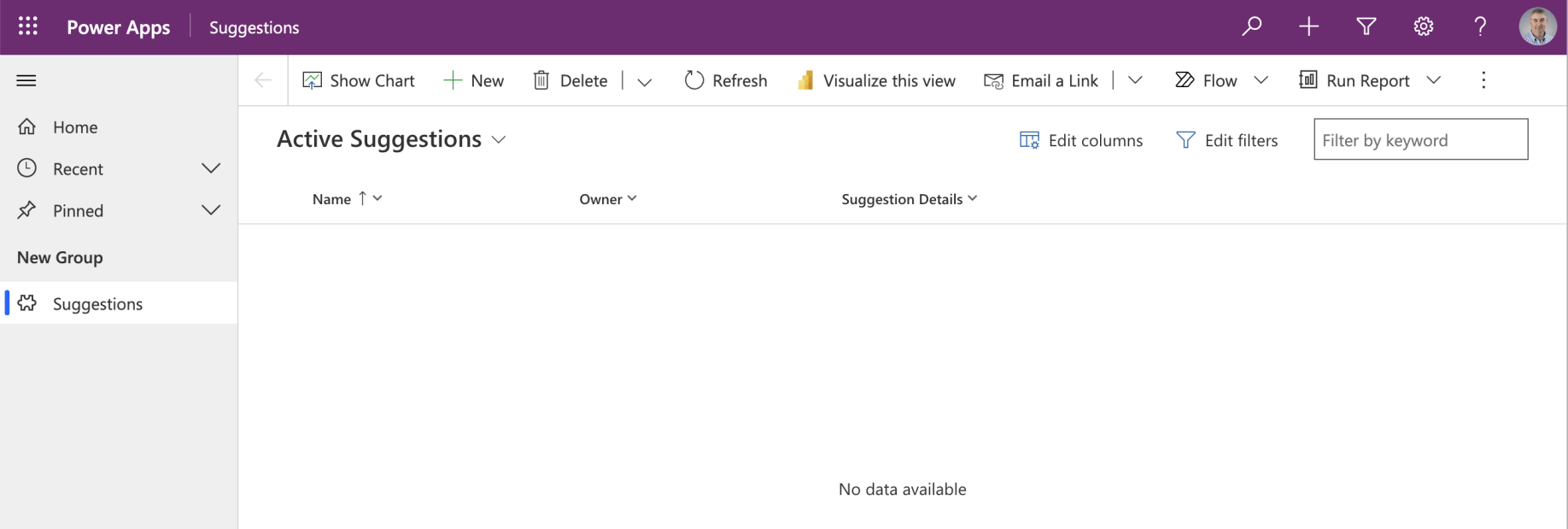The height and width of the screenshot is (529, 1568).
Task: Go to Home in the sidebar
Action: coord(75,127)
